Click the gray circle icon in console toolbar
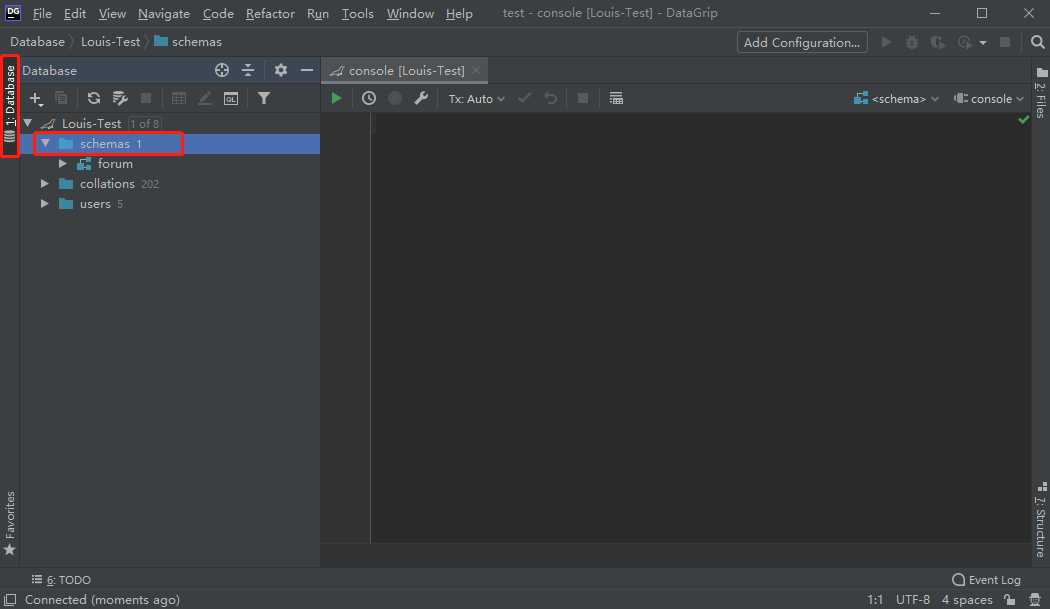 pyautogui.click(x=395, y=98)
